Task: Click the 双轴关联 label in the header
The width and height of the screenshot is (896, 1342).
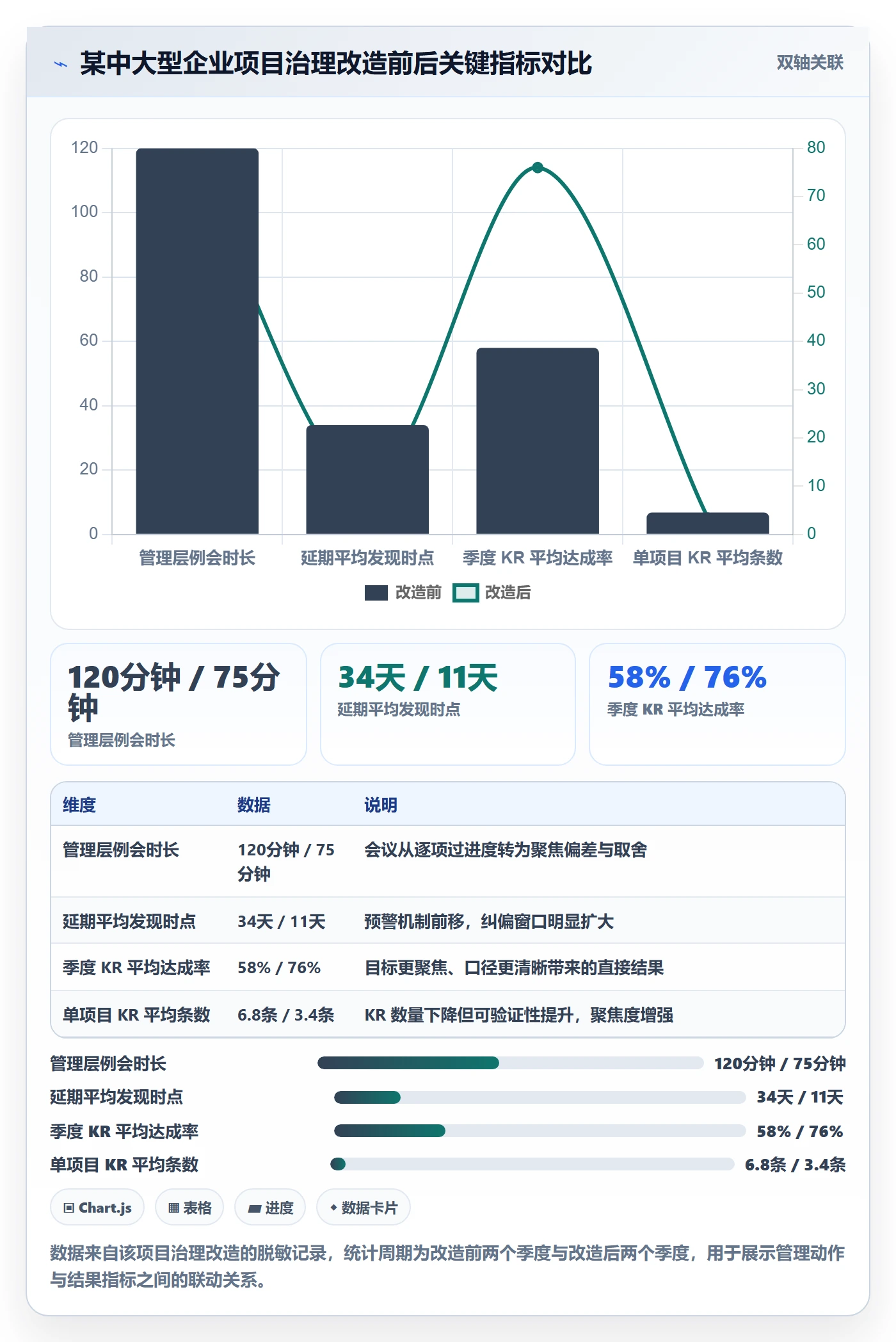Action: click(810, 63)
